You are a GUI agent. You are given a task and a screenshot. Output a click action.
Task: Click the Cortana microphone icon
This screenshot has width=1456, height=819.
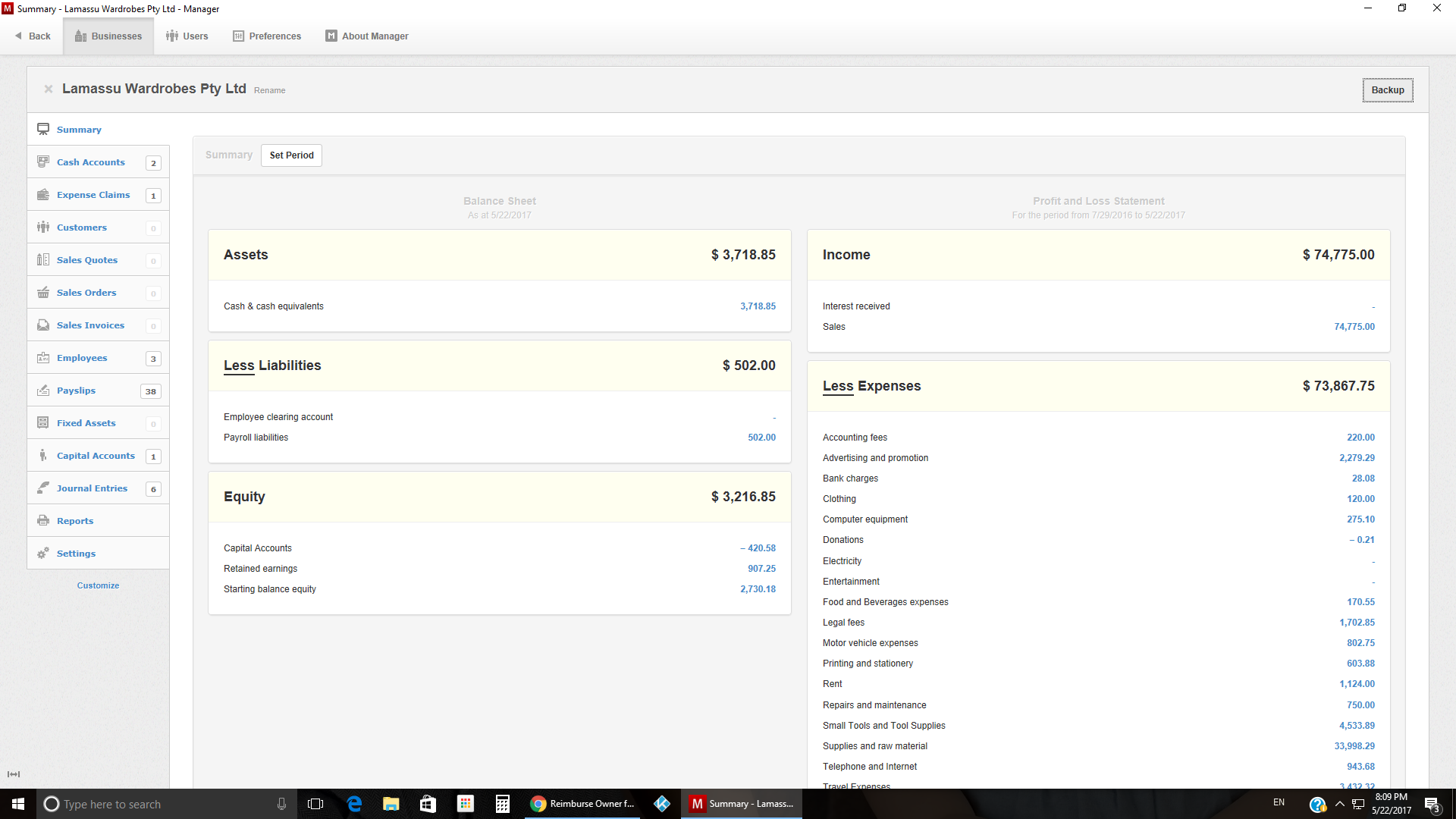(281, 804)
